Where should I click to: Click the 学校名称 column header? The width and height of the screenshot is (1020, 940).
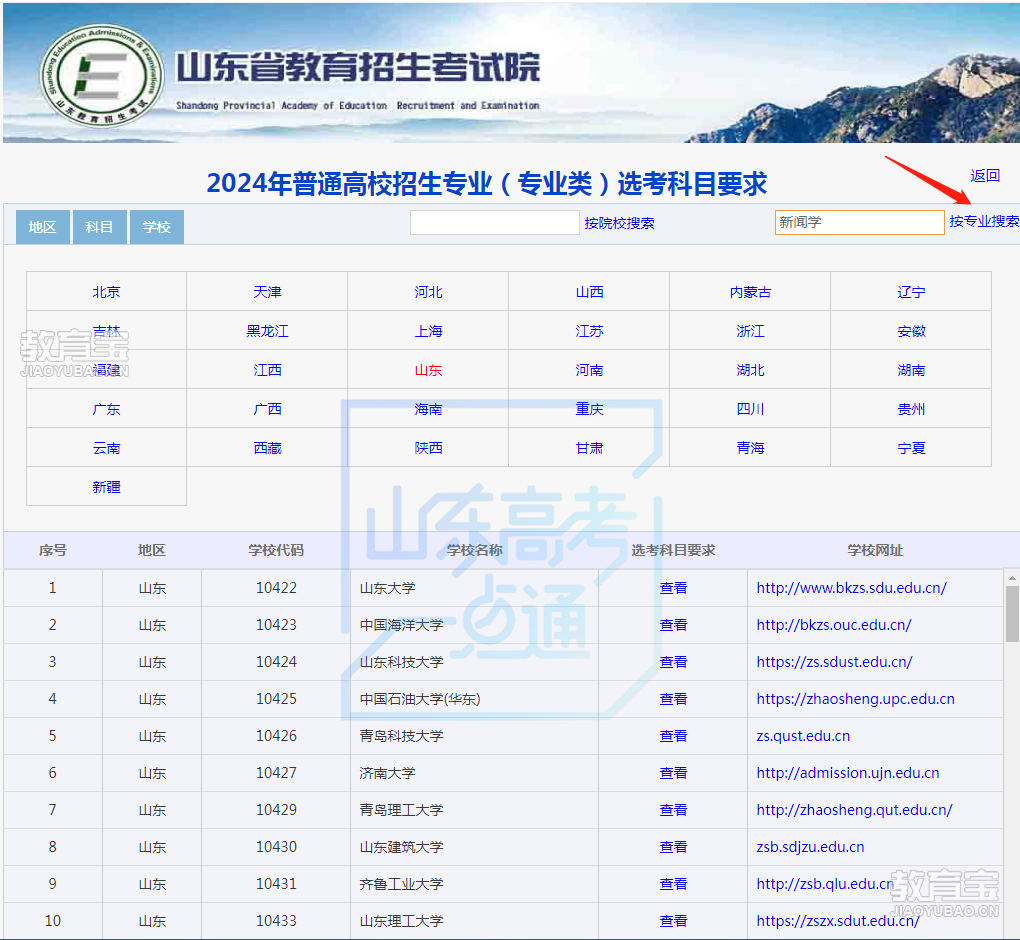[x=474, y=550]
